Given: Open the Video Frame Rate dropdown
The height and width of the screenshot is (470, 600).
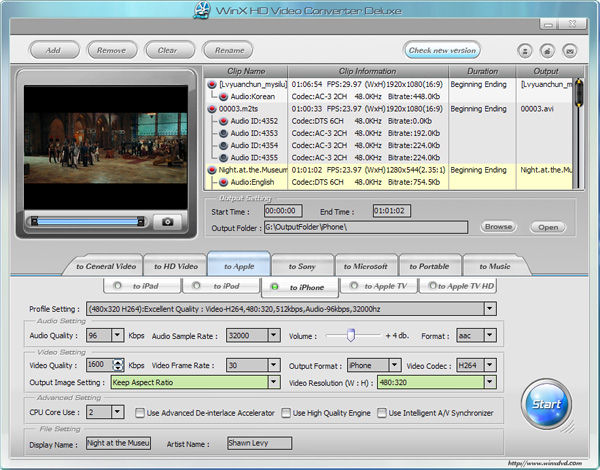Looking at the screenshot, I should pyautogui.click(x=274, y=365).
